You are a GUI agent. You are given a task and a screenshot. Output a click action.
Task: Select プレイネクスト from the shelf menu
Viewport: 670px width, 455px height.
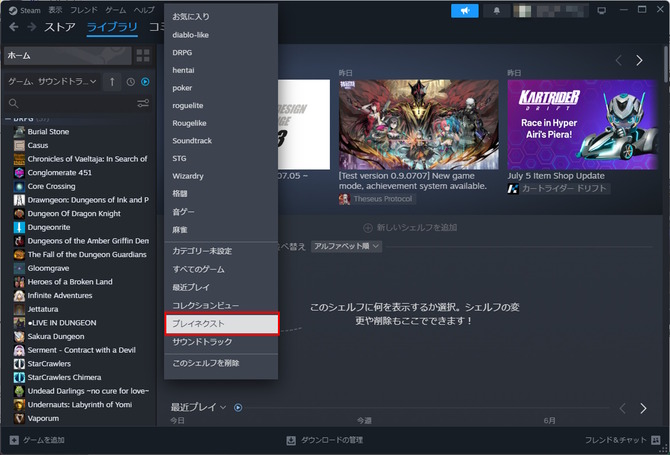point(221,324)
